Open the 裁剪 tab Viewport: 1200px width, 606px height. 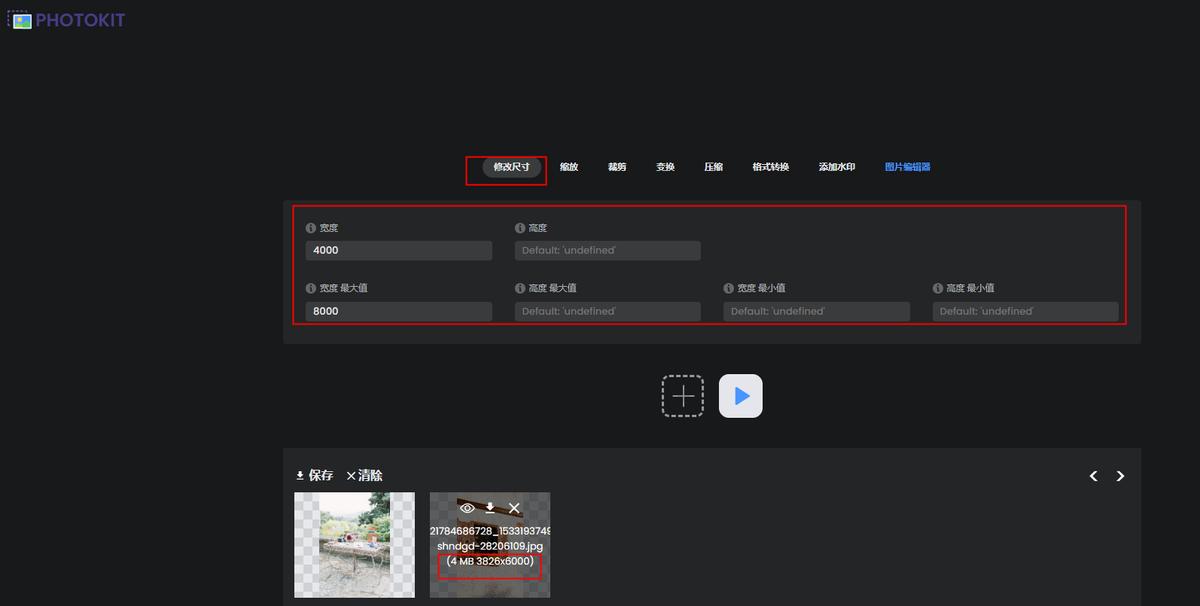(617, 167)
